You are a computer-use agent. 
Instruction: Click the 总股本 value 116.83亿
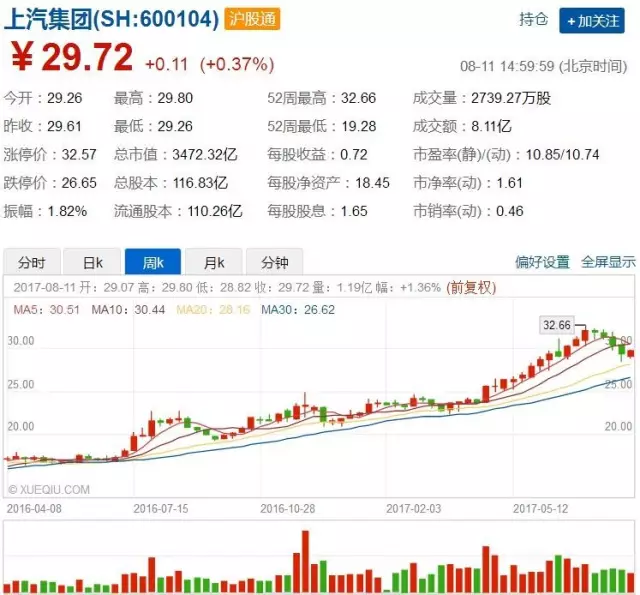(x=200, y=183)
